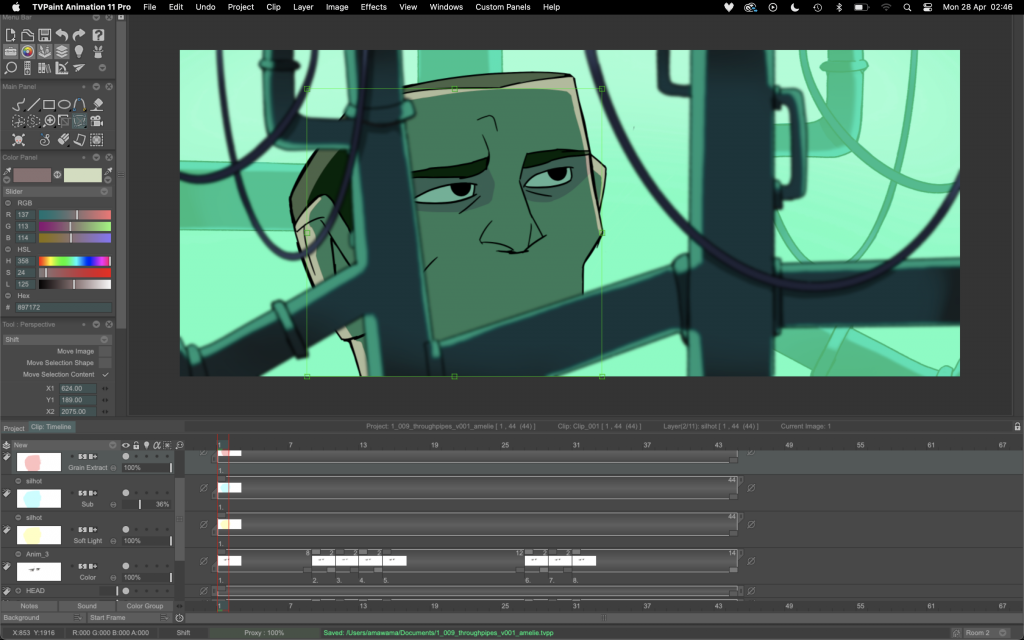1024x640 pixels.
Task: Select the straight Line tool
Action: [33, 104]
